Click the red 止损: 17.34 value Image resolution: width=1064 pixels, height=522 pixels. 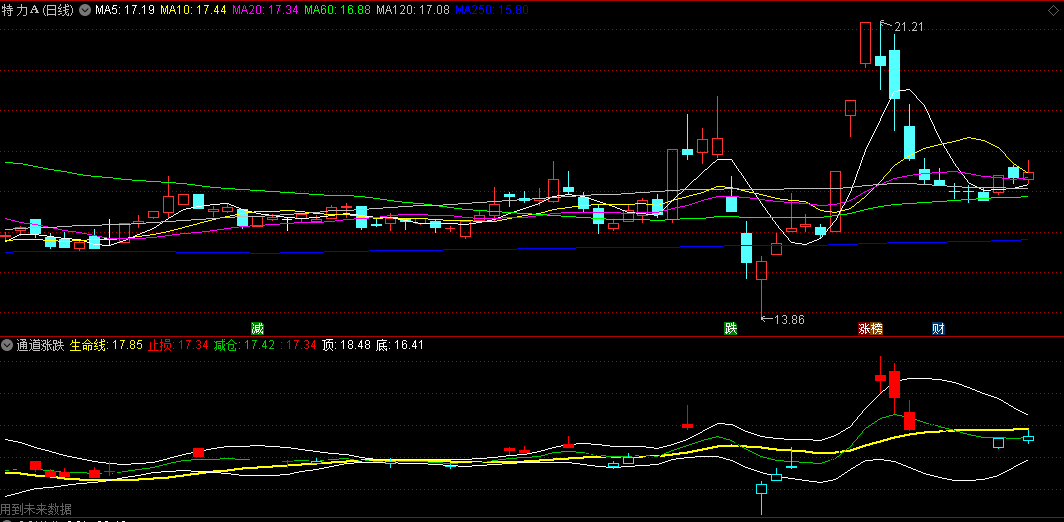pos(178,346)
